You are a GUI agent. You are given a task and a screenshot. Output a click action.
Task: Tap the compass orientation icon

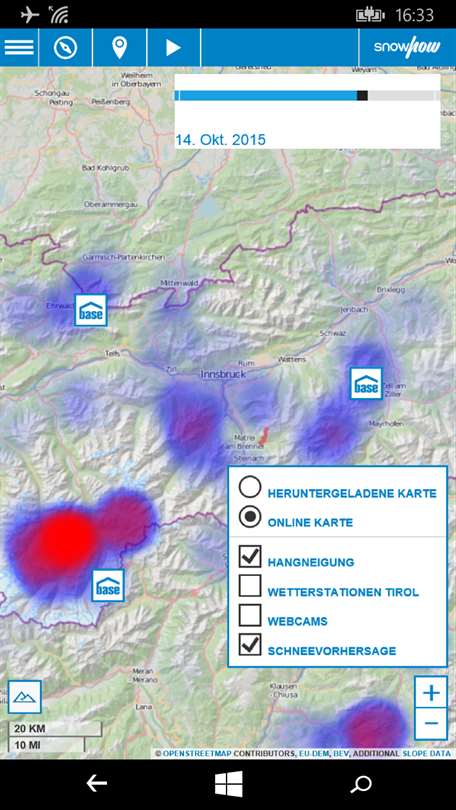pos(66,48)
